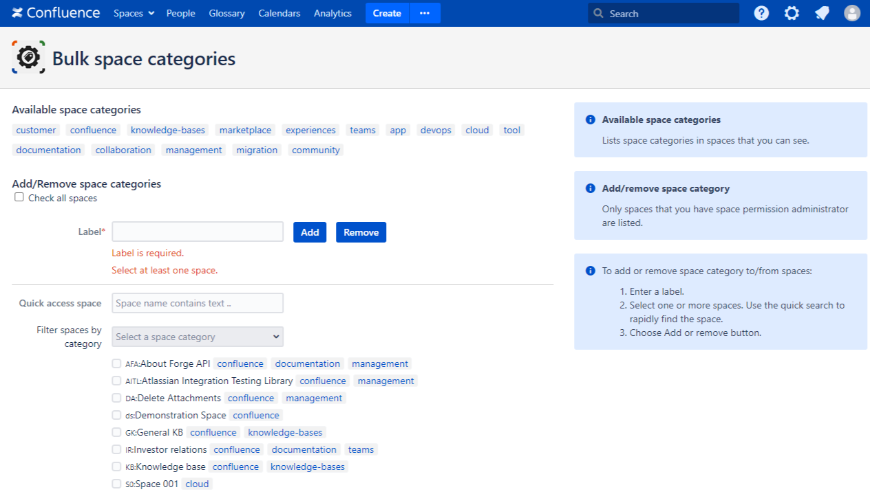Open the help question mark icon
Image resolution: width=870 pixels, height=494 pixels.
(761, 13)
